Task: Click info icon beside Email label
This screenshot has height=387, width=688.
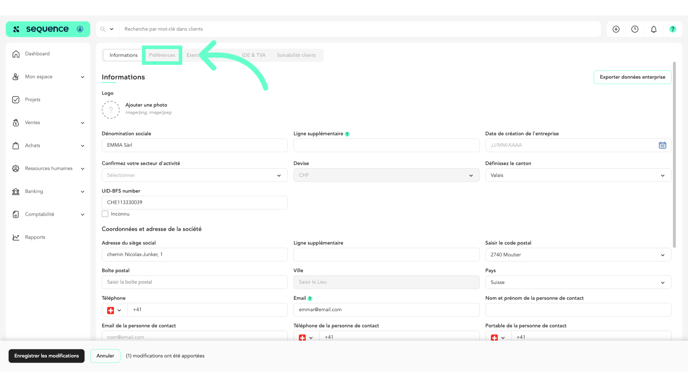Action: click(310, 299)
